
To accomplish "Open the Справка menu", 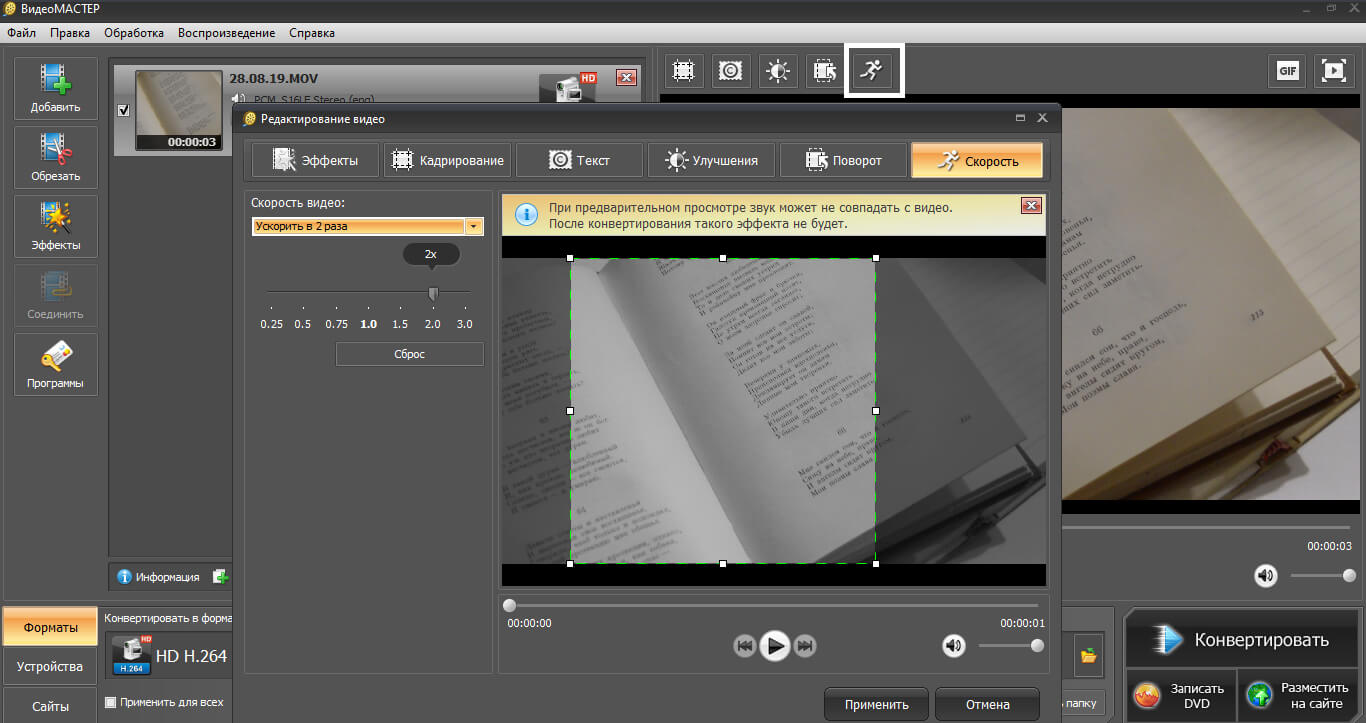I will (x=312, y=33).
